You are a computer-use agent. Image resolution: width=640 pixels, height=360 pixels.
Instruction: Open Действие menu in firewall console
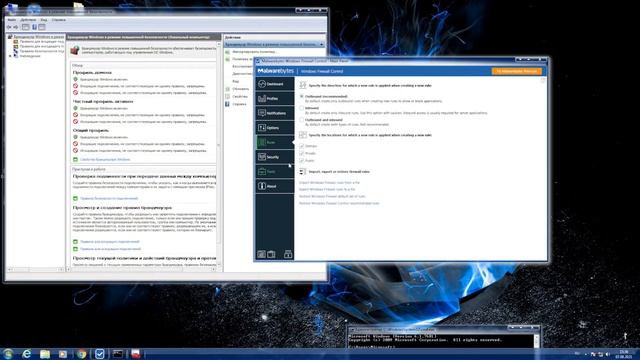(28, 20)
